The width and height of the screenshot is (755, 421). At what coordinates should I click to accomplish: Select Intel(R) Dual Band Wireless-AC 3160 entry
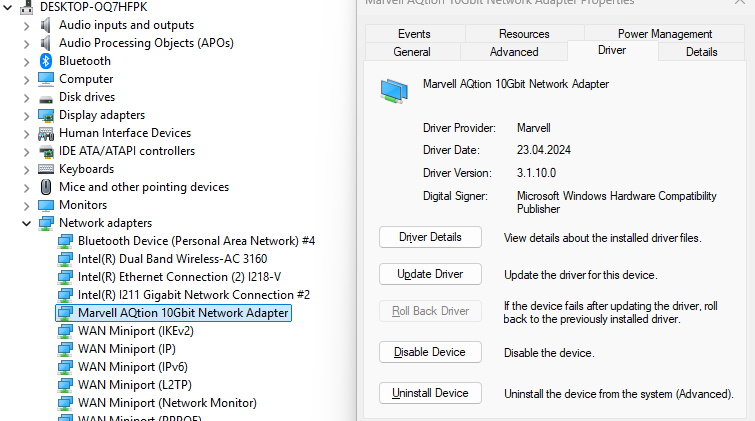[x=172, y=259]
